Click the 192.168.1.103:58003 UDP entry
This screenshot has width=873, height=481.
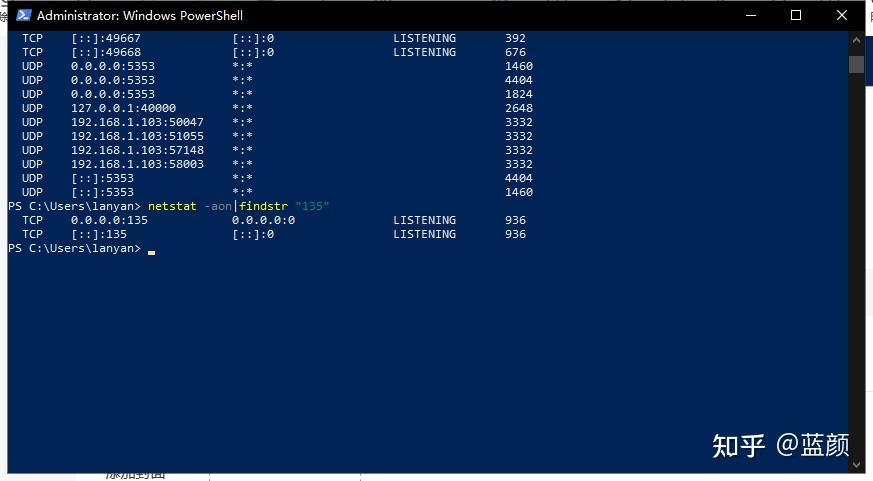(x=137, y=164)
